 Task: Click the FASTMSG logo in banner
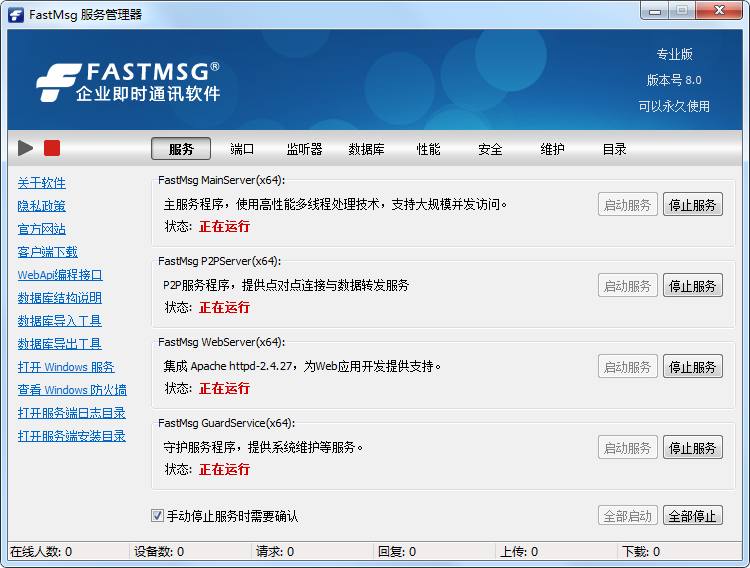coord(128,82)
